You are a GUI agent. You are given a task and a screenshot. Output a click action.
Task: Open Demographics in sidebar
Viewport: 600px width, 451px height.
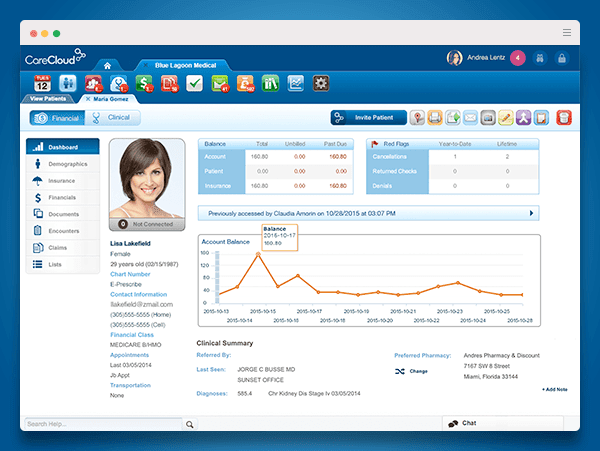(x=63, y=164)
